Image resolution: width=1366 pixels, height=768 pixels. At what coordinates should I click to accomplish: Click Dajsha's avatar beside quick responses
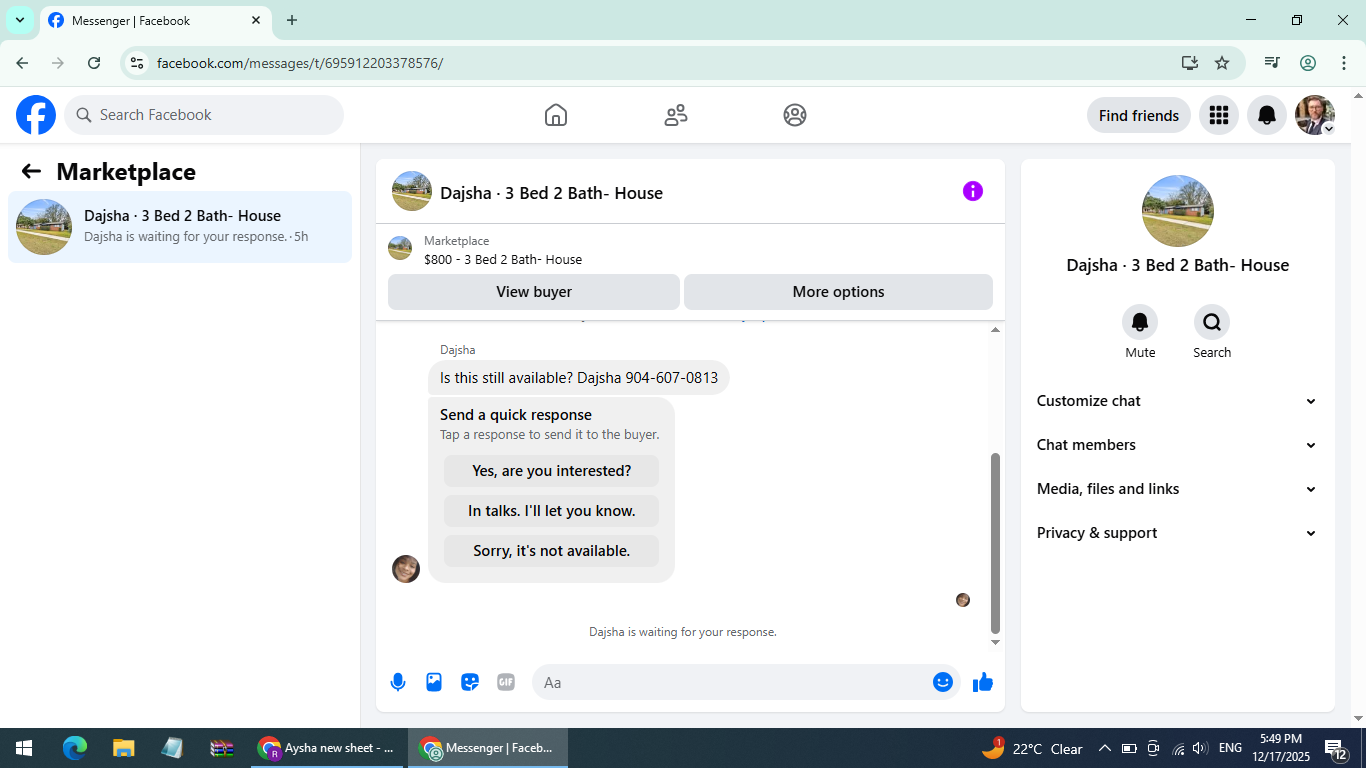[406, 569]
